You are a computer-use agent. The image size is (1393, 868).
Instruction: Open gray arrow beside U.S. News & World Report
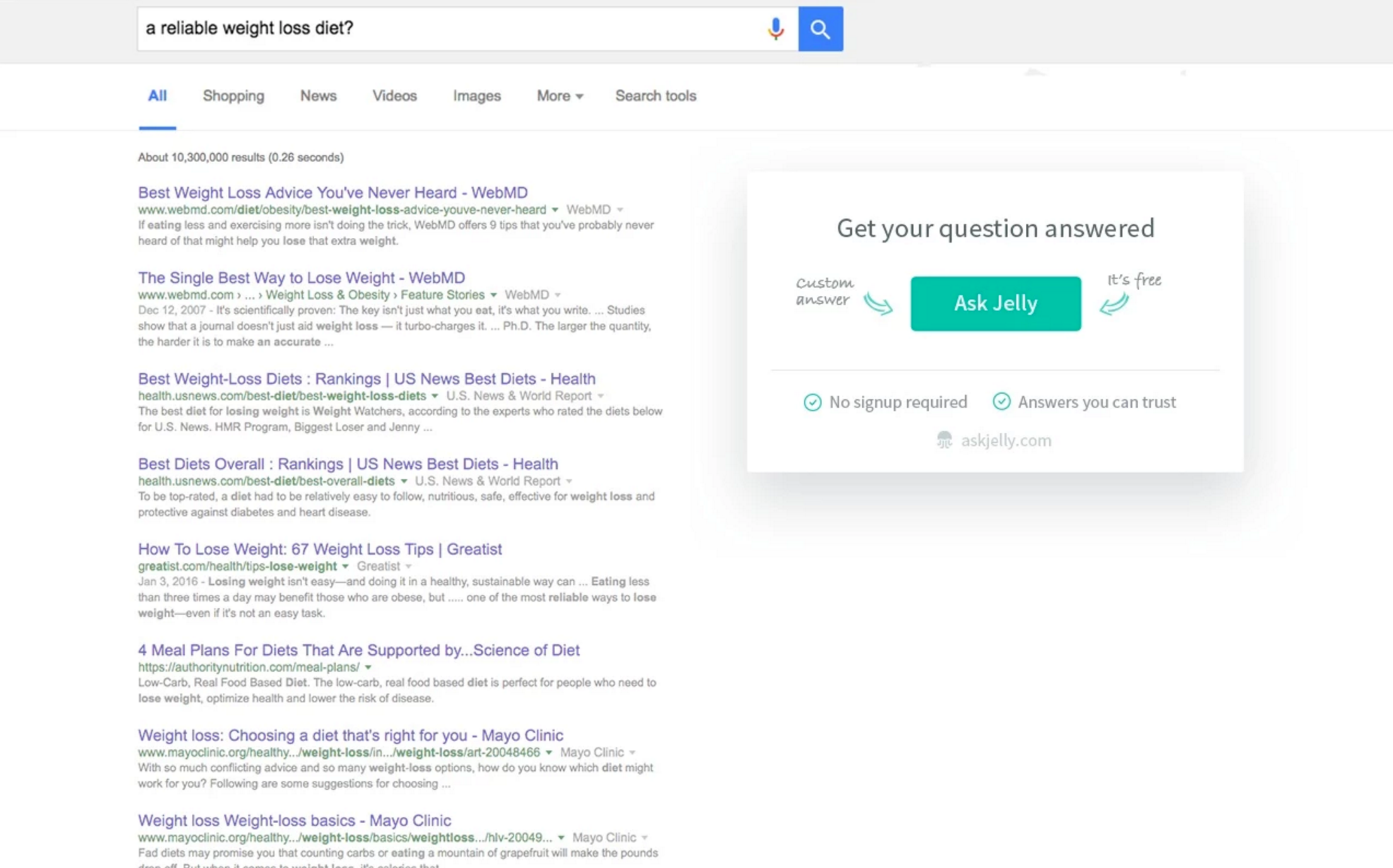click(601, 396)
